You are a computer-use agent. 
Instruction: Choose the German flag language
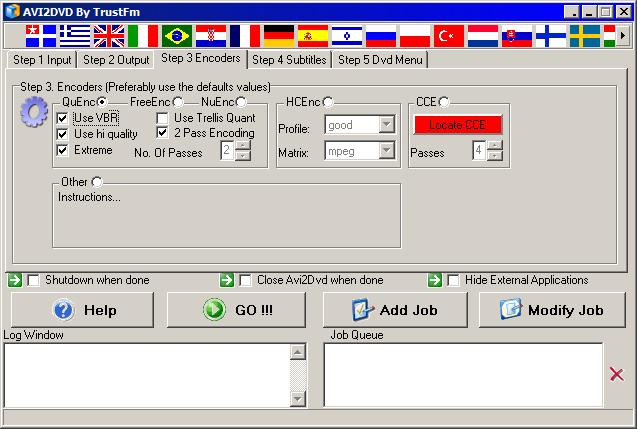click(279, 36)
